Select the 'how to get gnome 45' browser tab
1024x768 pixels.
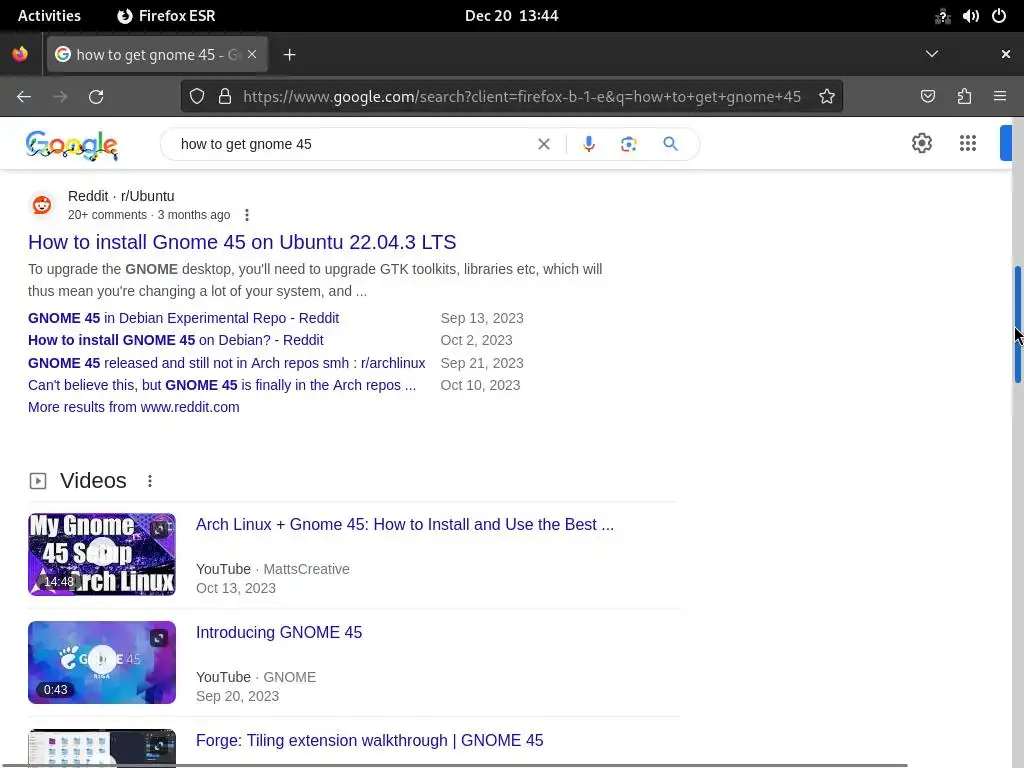(x=157, y=55)
